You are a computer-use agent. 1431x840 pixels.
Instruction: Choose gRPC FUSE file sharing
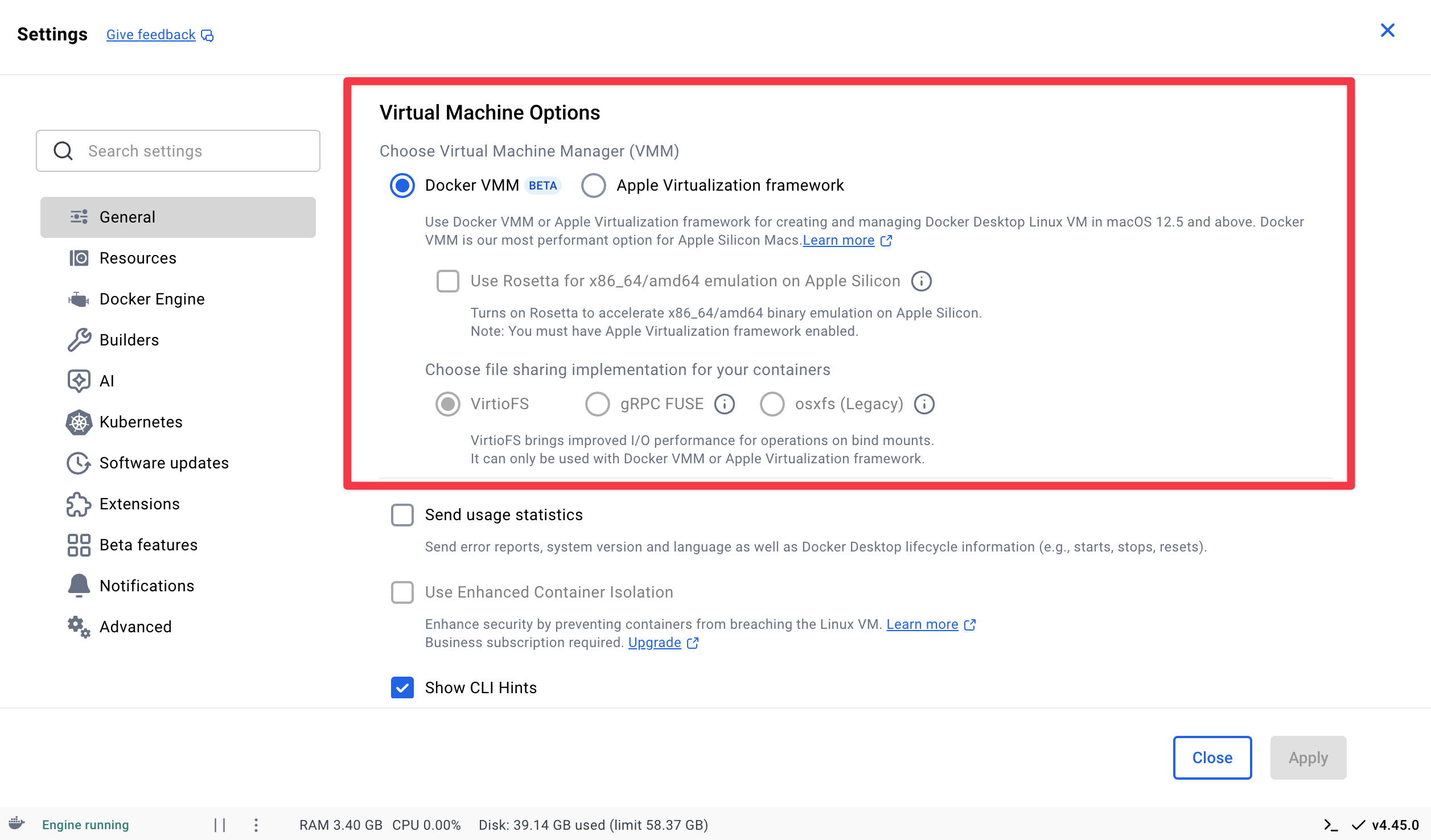[598, 404]
